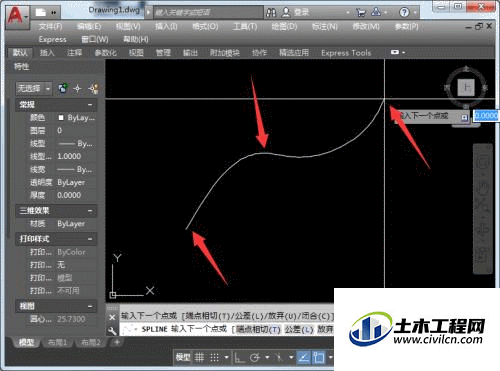Switch to the 附加模块 ribbon tab
This screenshot has width=500, height=371.
click(x=225, y=53)
